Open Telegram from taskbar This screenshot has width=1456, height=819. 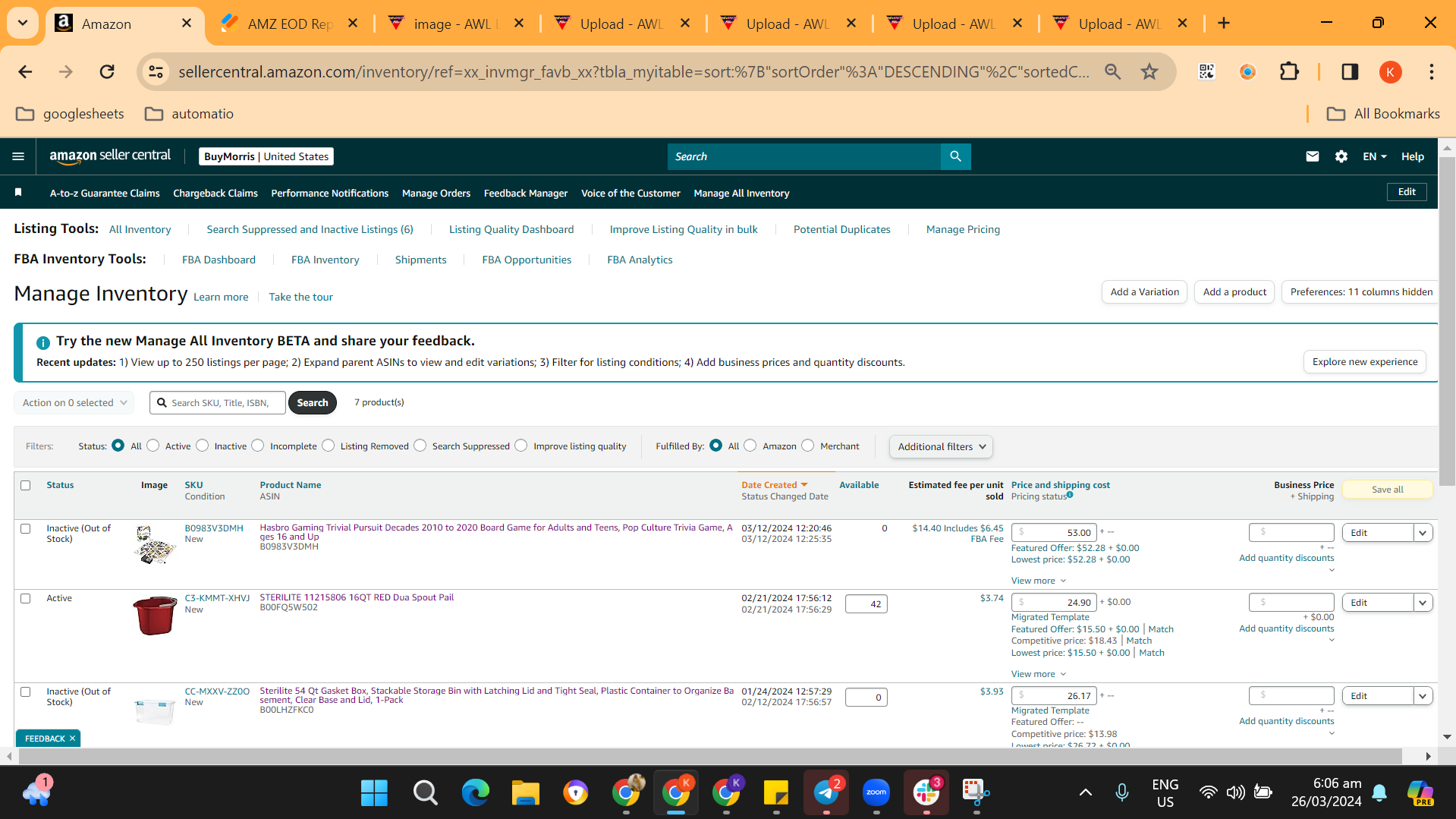(x=826, y=793)
